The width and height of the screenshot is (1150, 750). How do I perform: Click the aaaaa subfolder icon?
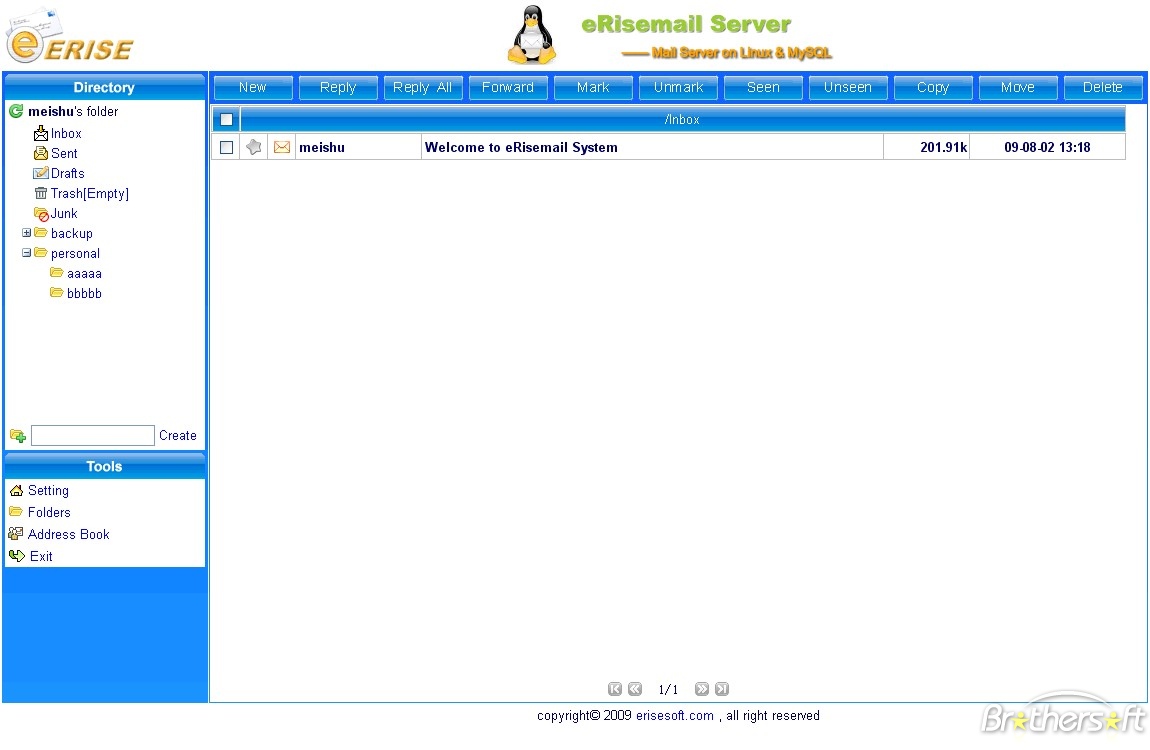56,272
